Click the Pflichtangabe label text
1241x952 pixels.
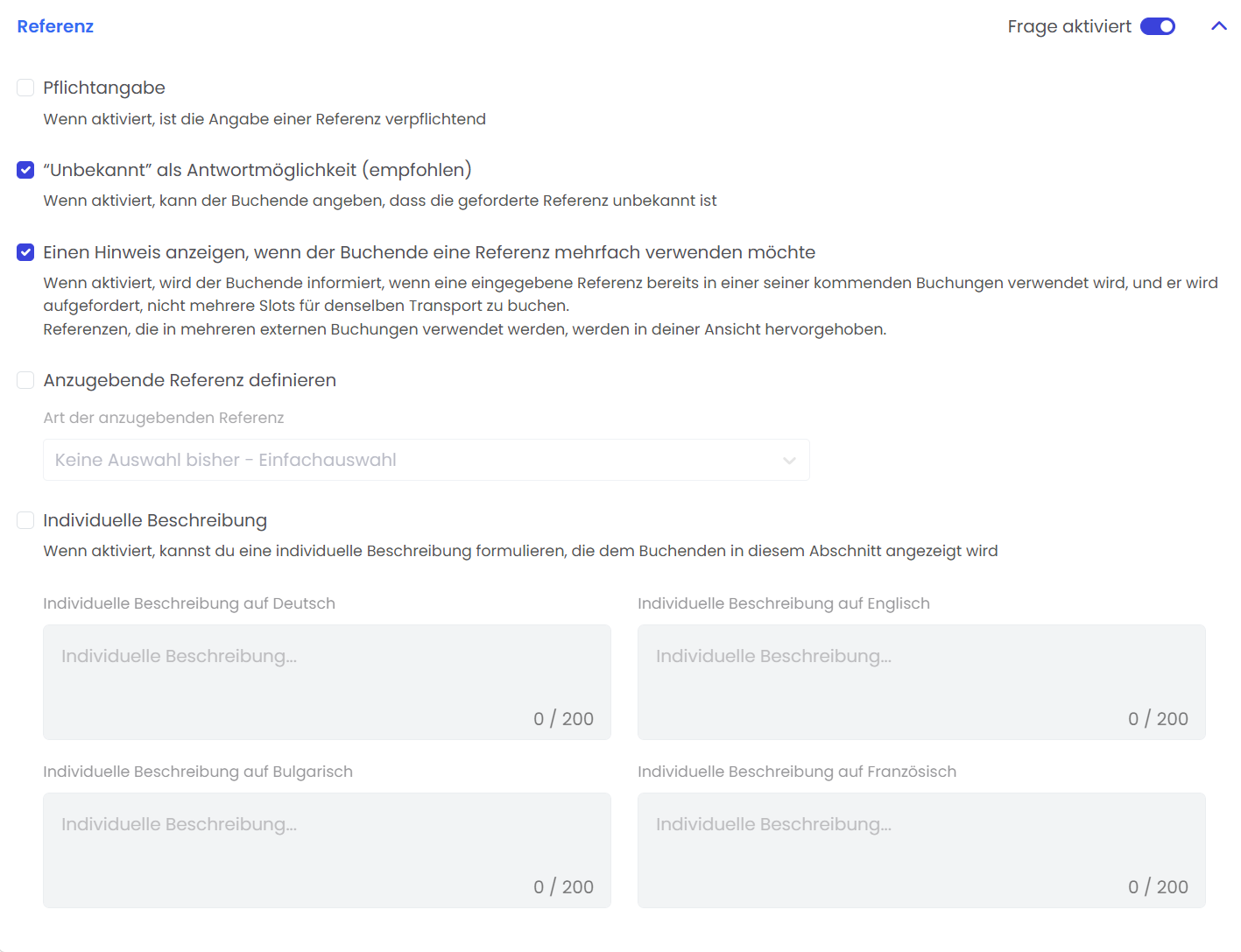[x=104, y=88]
